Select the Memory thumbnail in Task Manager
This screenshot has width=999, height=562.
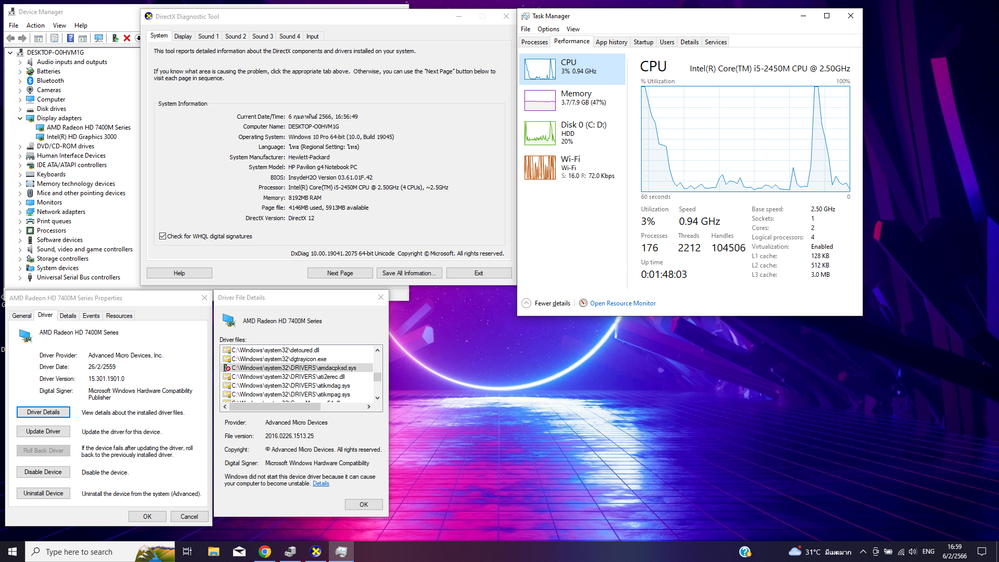tap(540, 100)
